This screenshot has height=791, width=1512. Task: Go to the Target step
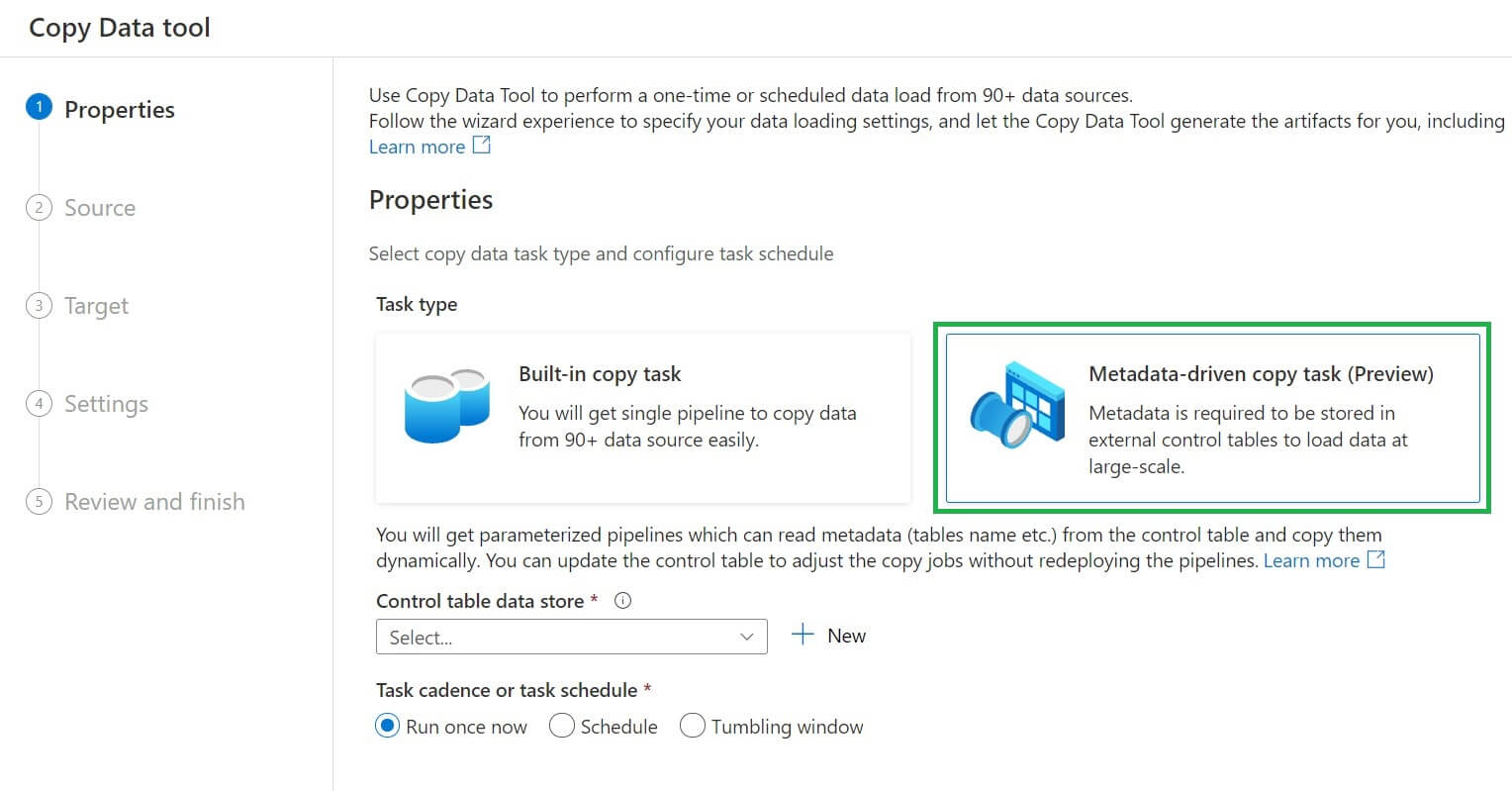[96, 306]
